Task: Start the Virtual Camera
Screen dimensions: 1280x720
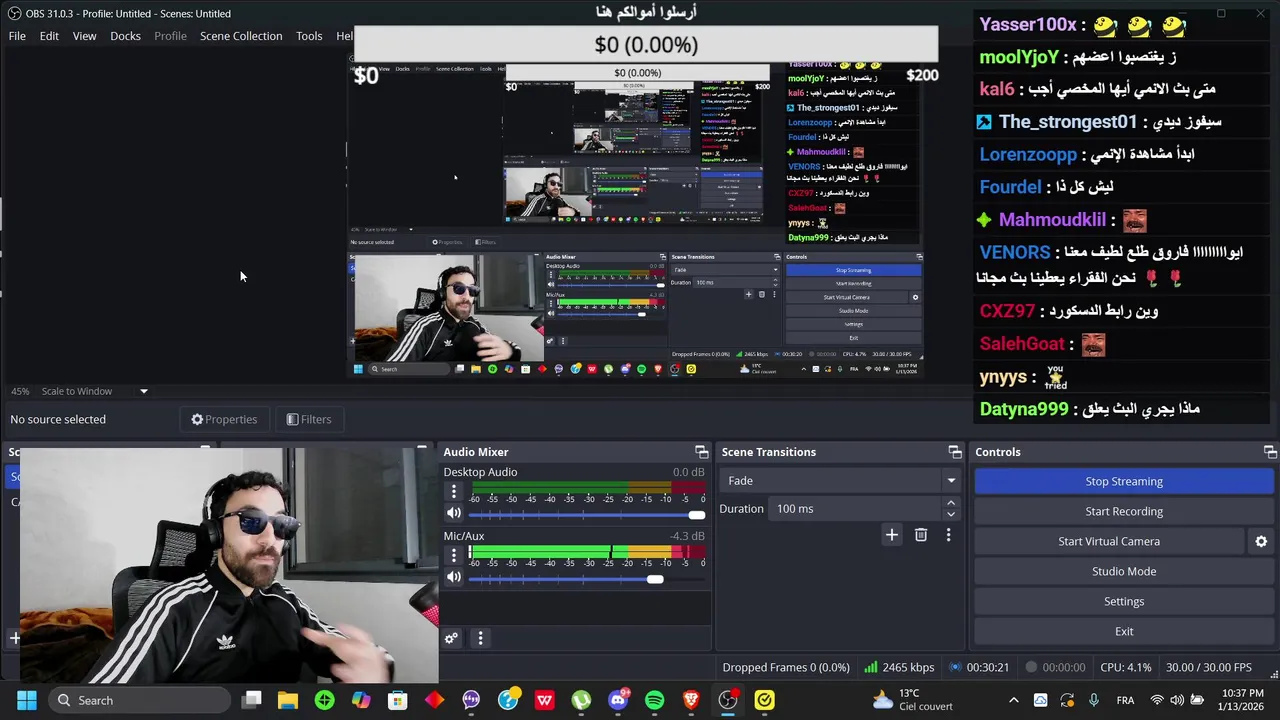Action: (x=1109, y=541)
